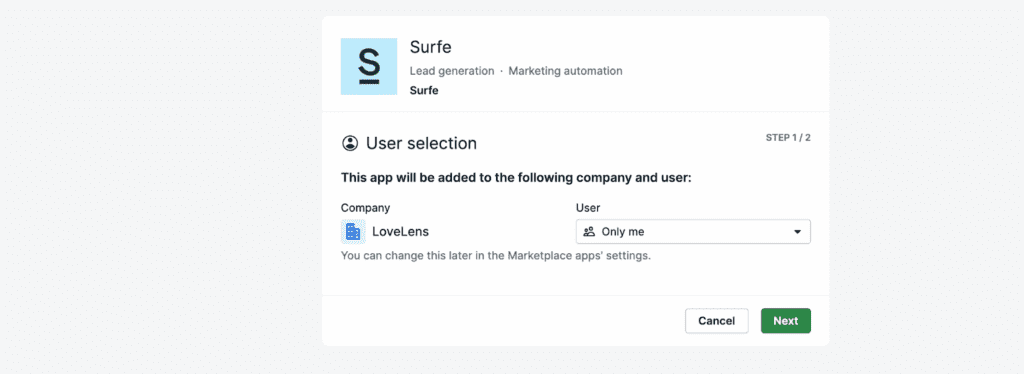Click the User dropdown caret arrow
1024x374 pixels.
tap(797, 232)
